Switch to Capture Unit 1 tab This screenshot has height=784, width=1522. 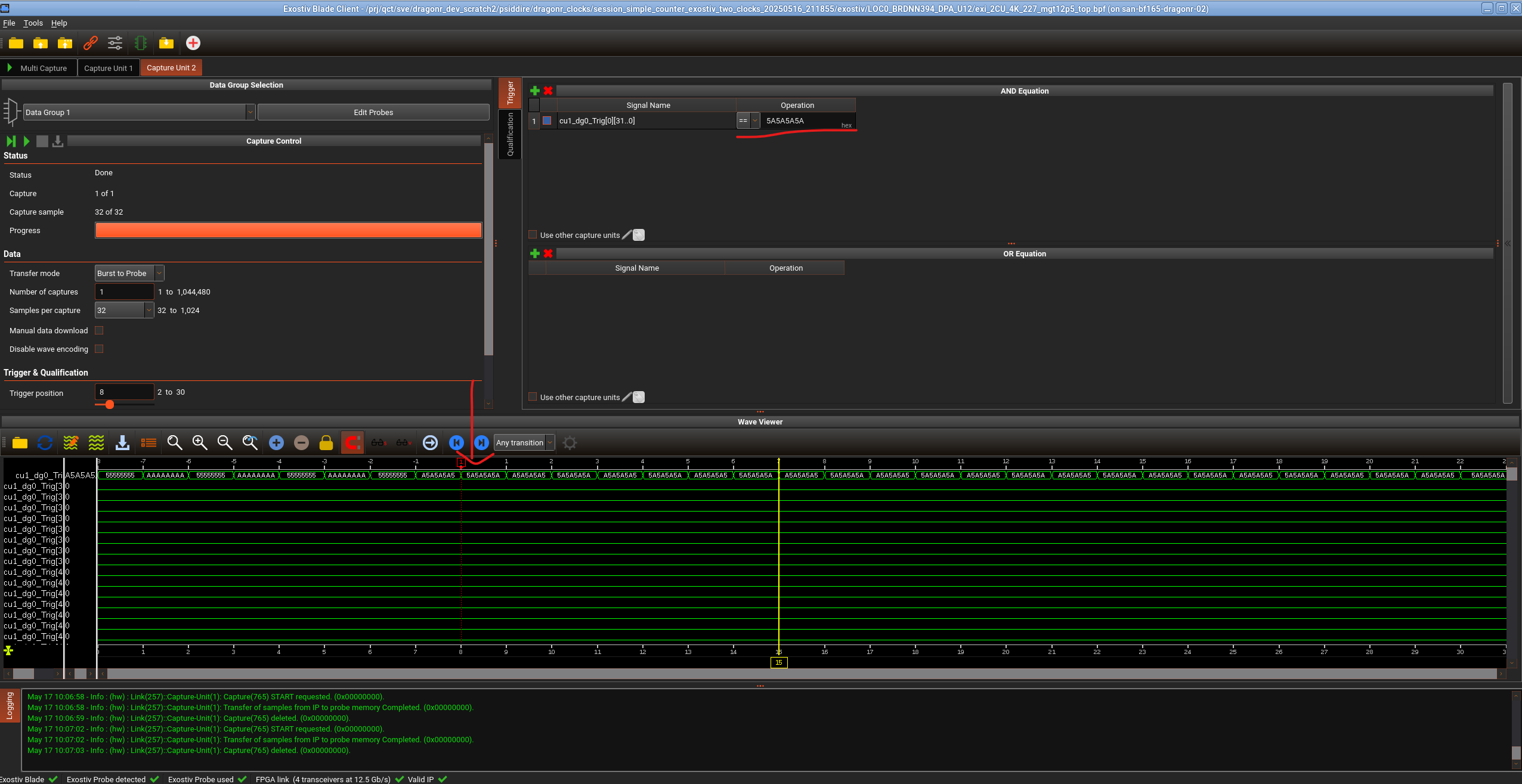[108, 68]
